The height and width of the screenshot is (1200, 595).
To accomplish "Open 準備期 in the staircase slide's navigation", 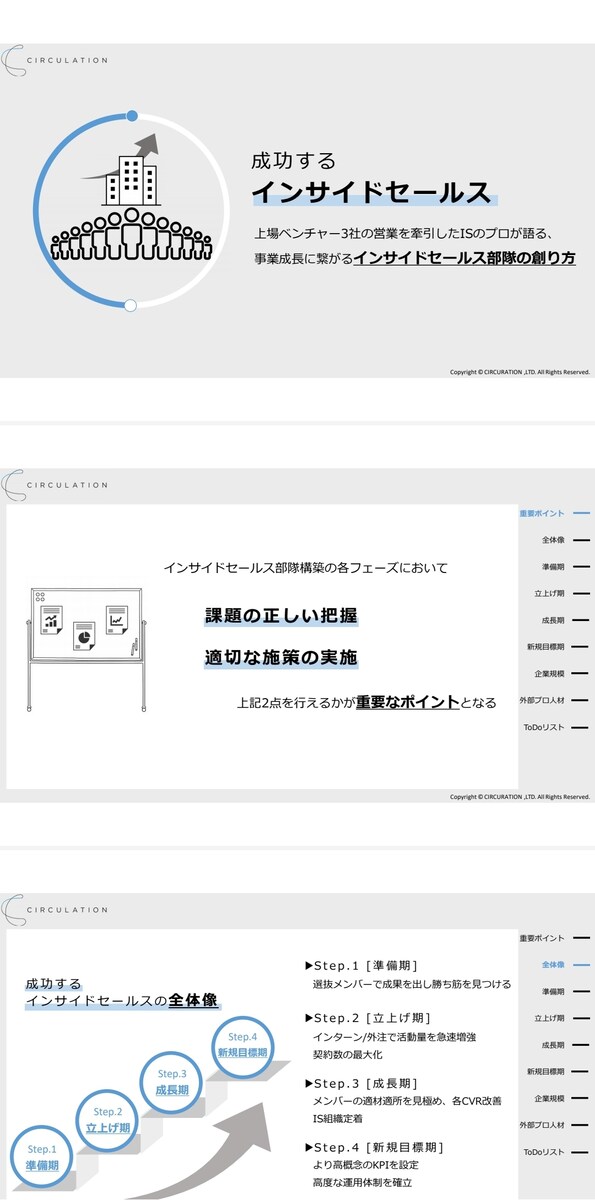I will click(565, 991).
